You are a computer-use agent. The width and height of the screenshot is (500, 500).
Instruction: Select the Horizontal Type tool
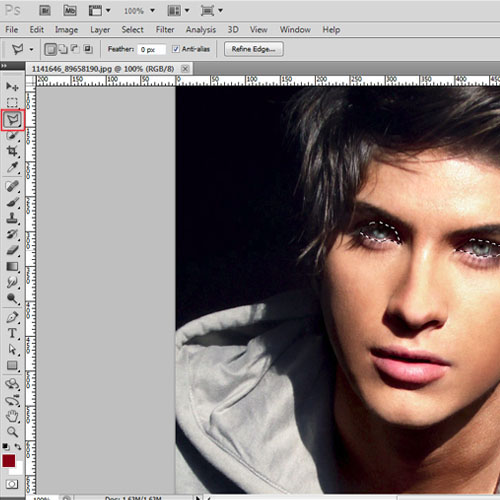[12, 333]
